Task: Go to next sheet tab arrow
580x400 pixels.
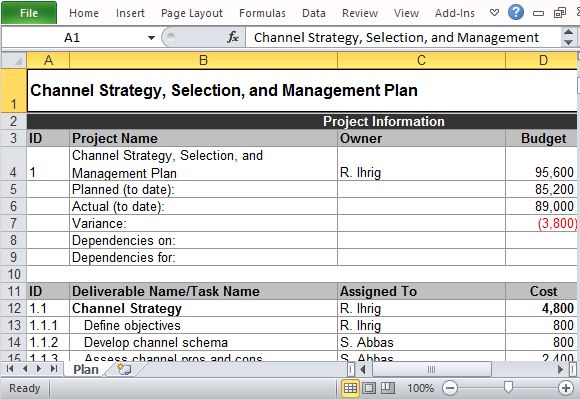Action: (x=38, y=369)
